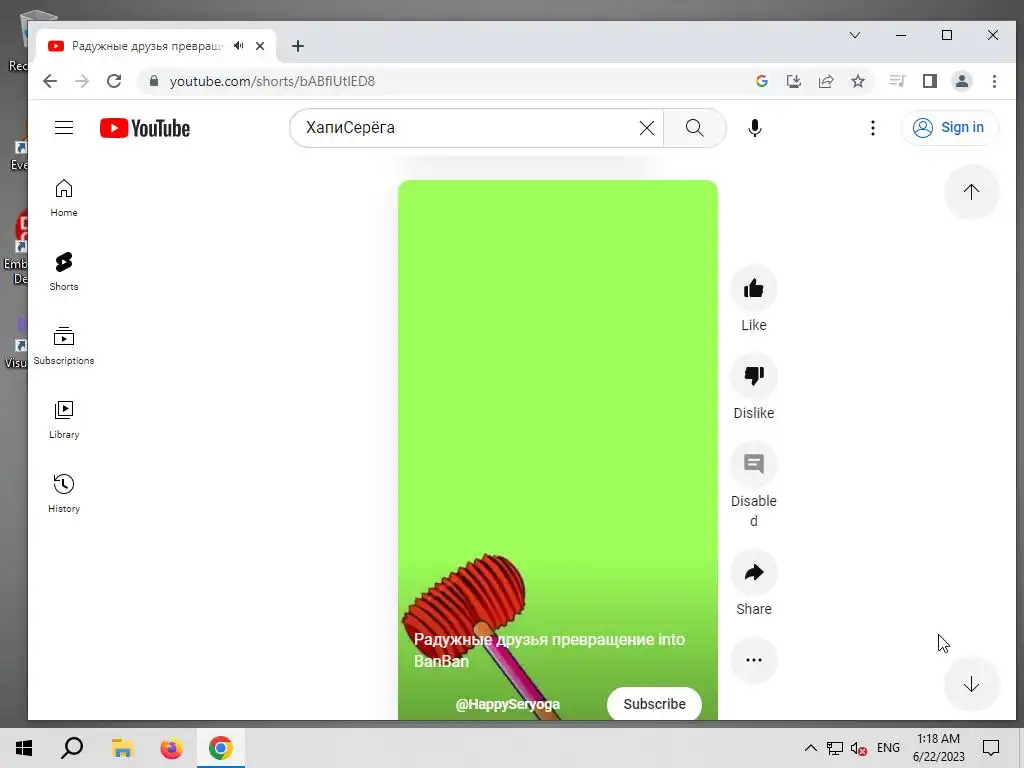
Task: Open Library in the sidebar
Action: coord(64,419)
